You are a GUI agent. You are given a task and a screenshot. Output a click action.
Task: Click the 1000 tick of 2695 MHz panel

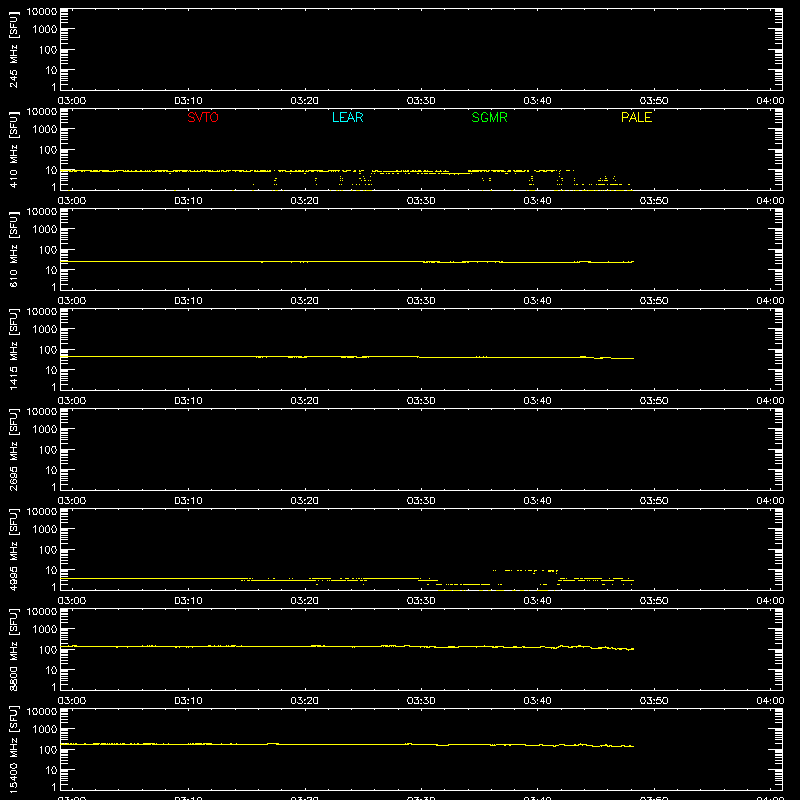(x=45, y=430)
